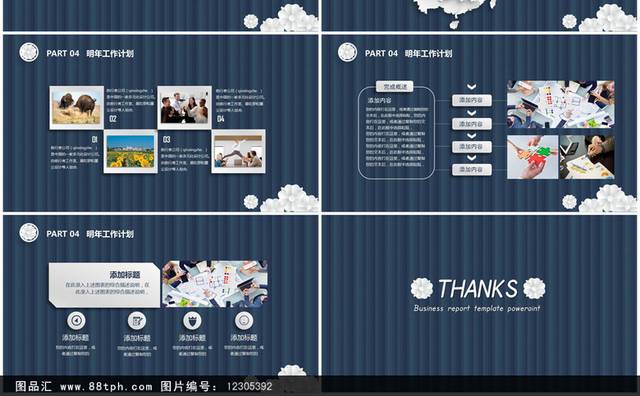
Task: Click the 添加标题 label under the shield icon
Action: (x=192, y=338)
